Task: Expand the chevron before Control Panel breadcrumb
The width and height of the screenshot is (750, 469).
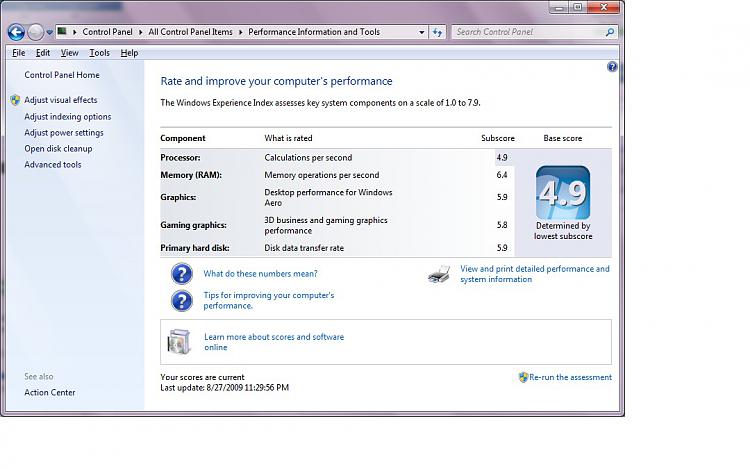Action: click(x=75, y=32)
